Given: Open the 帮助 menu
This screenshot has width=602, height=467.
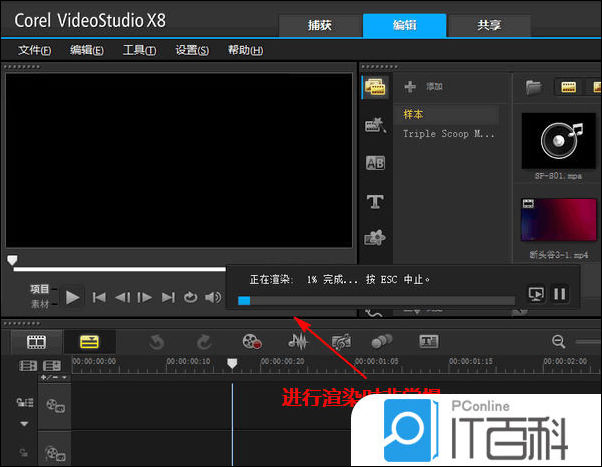Looking at the screenshot, I should click(x=245, y=50).
